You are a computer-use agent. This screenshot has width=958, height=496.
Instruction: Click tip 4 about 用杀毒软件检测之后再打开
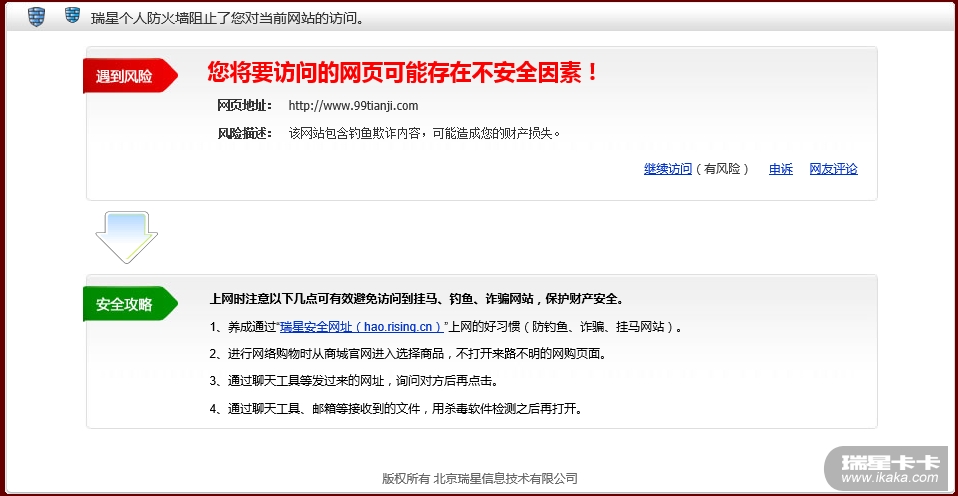click(x=396, y=408)
